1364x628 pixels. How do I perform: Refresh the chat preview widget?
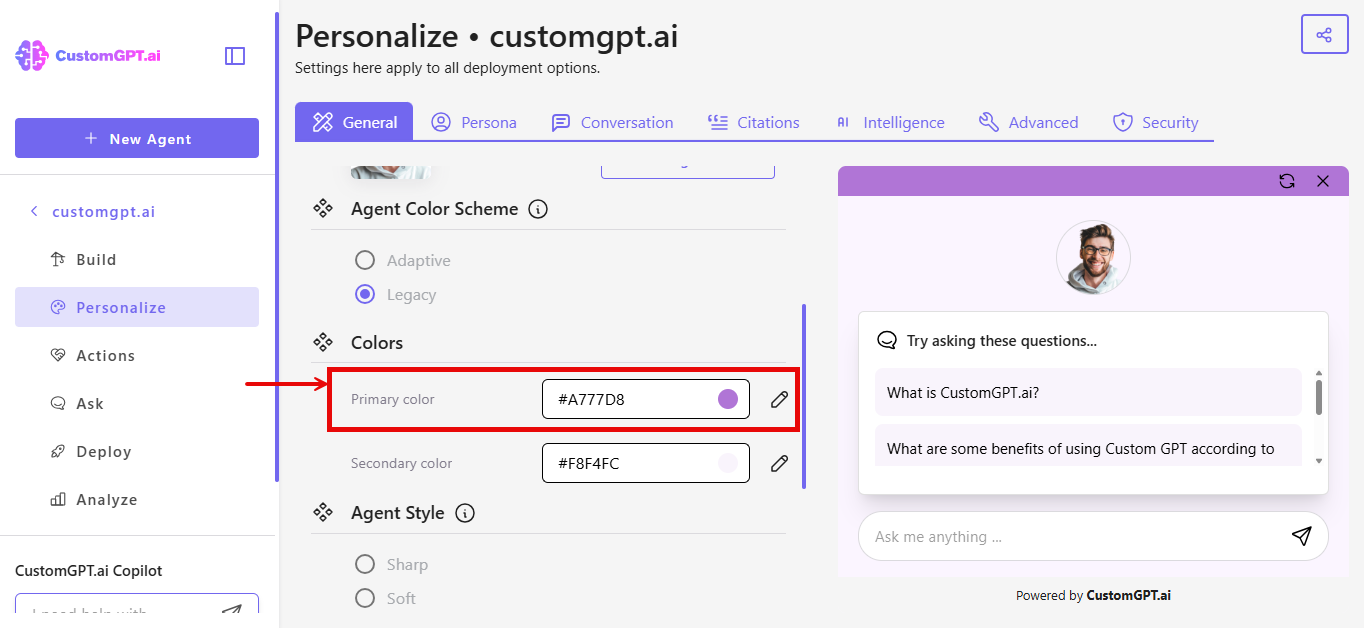click(1287, 181)
